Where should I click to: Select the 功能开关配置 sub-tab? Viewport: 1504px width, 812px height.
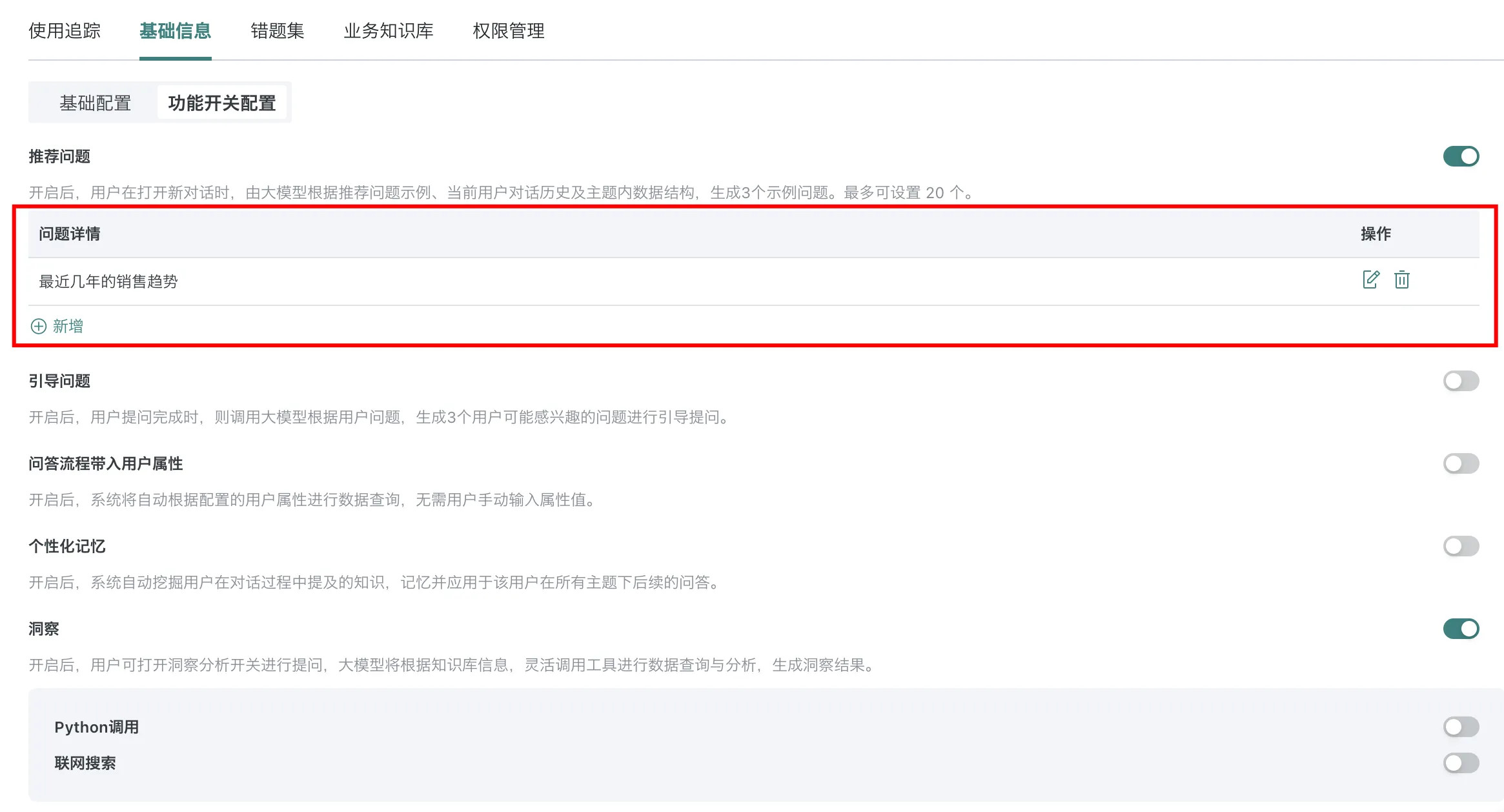tap(221, 103)
